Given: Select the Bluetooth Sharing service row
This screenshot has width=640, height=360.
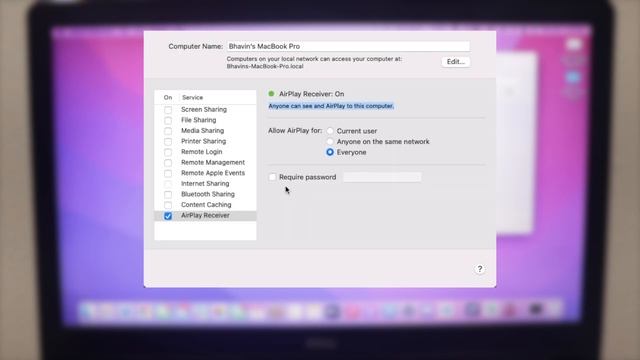Looking at the screenshot, I should (205, 194).
